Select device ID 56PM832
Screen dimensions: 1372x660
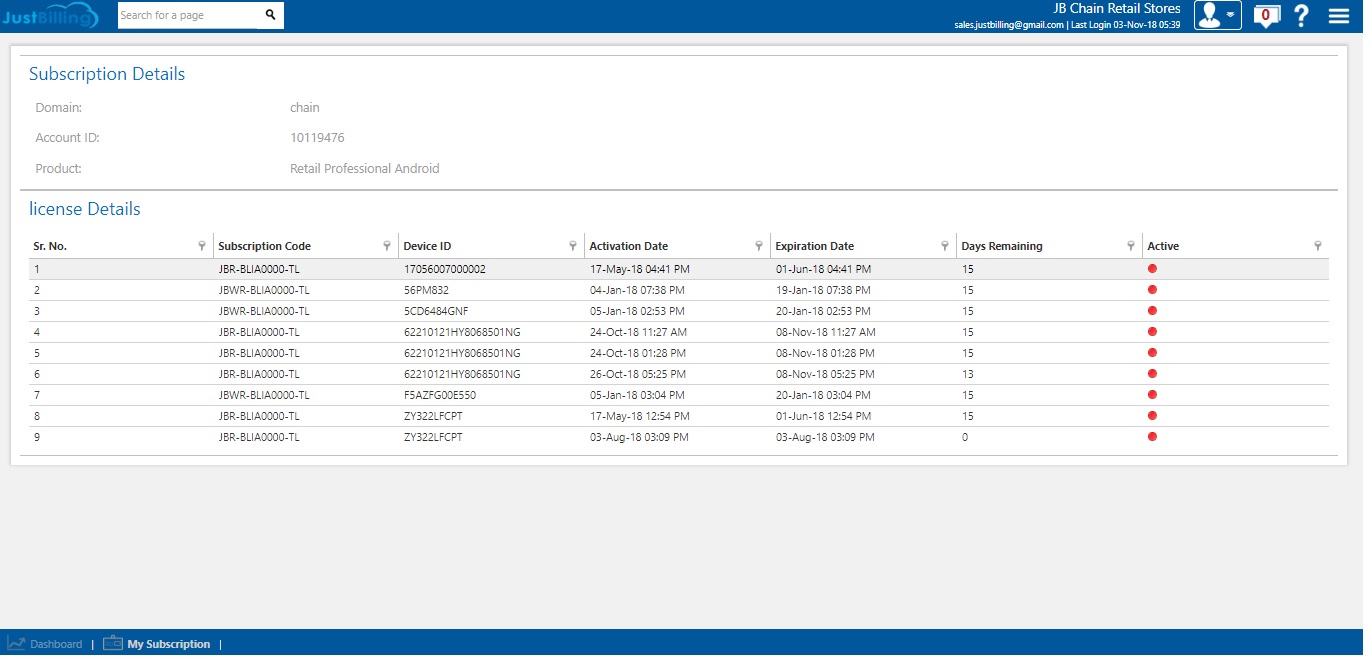424,290
